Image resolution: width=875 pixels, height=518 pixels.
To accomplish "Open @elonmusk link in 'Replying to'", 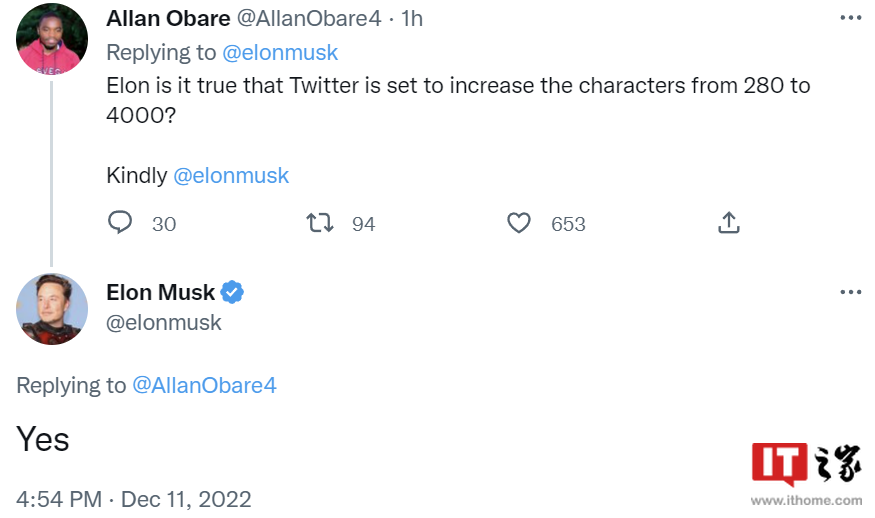I will tap(279, 53).
